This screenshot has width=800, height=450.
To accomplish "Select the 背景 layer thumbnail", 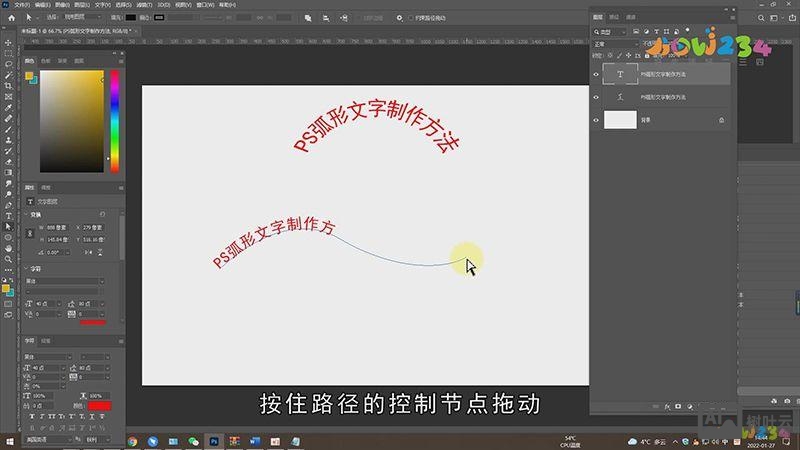I will click(x=620, y=120).
